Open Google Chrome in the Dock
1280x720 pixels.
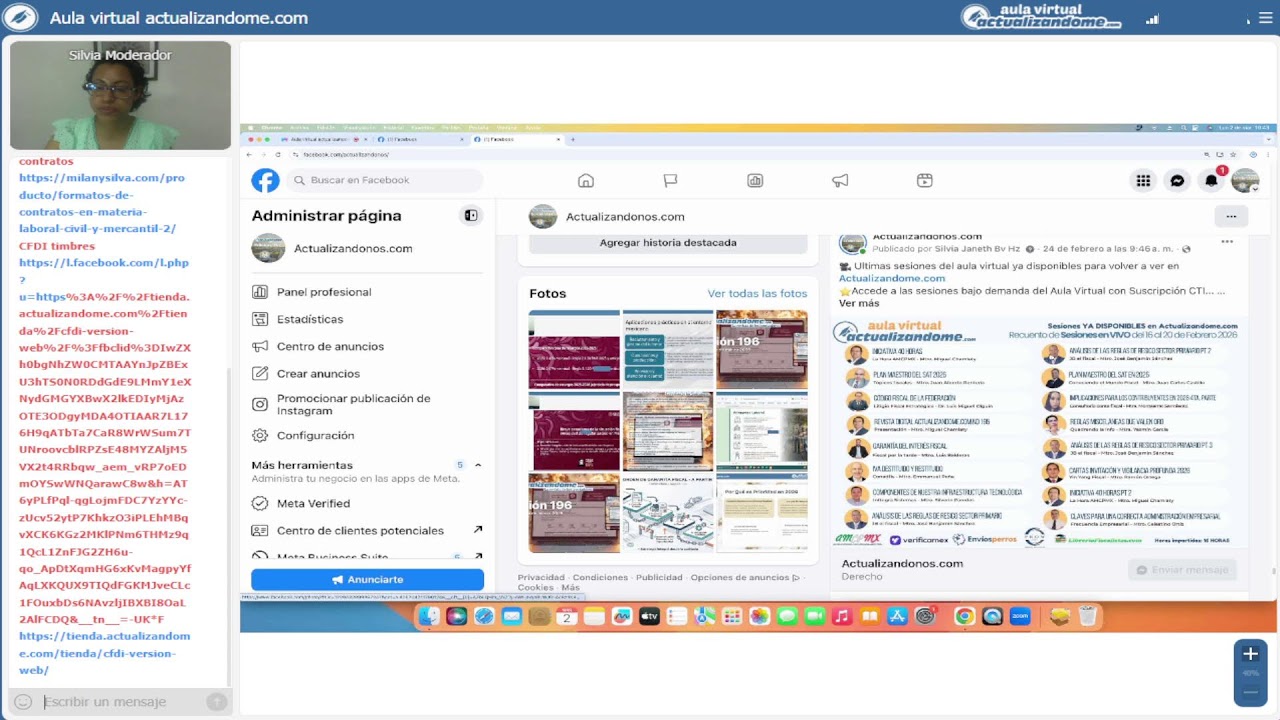point(964,617)
